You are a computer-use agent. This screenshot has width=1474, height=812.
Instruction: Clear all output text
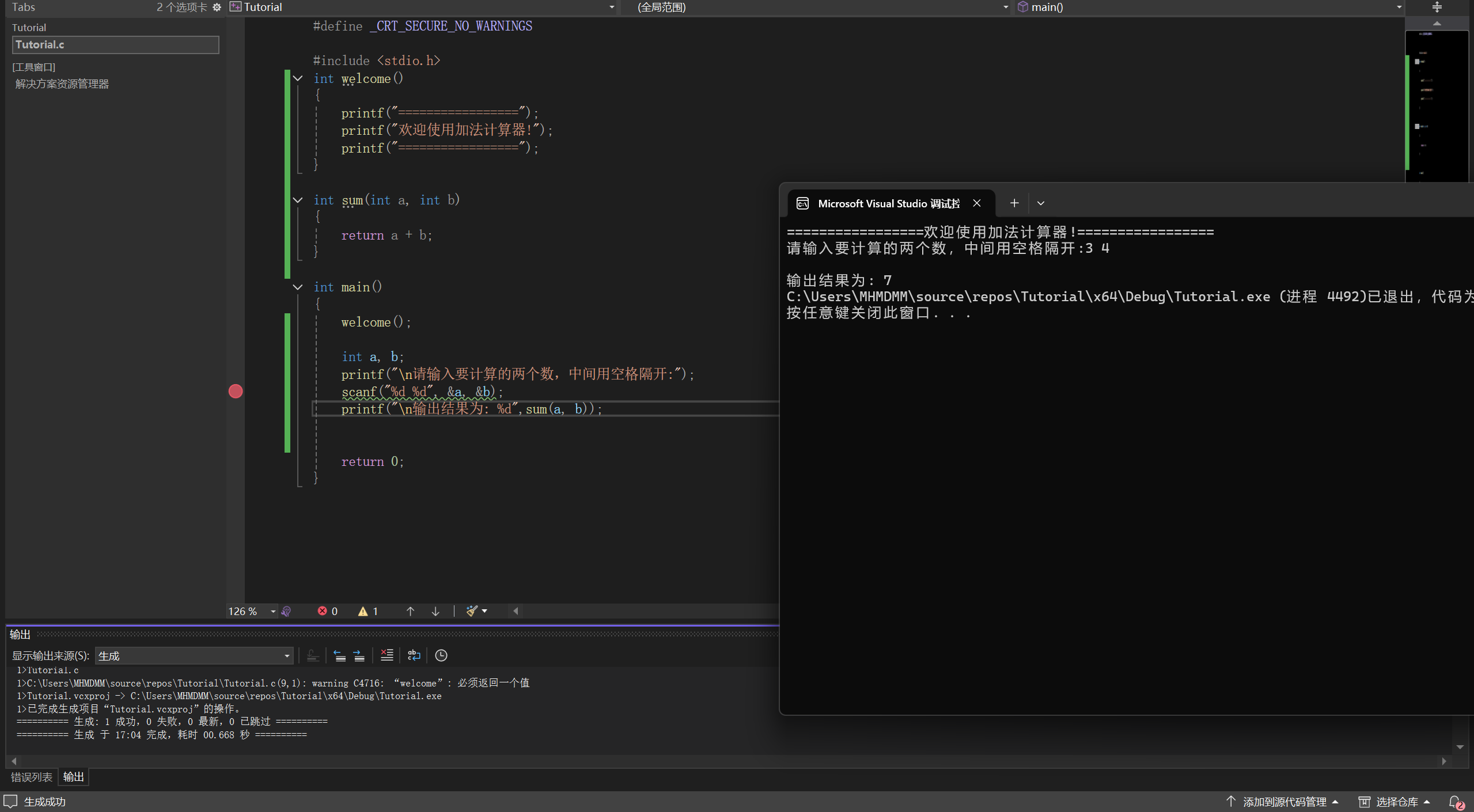coord(387,655)
